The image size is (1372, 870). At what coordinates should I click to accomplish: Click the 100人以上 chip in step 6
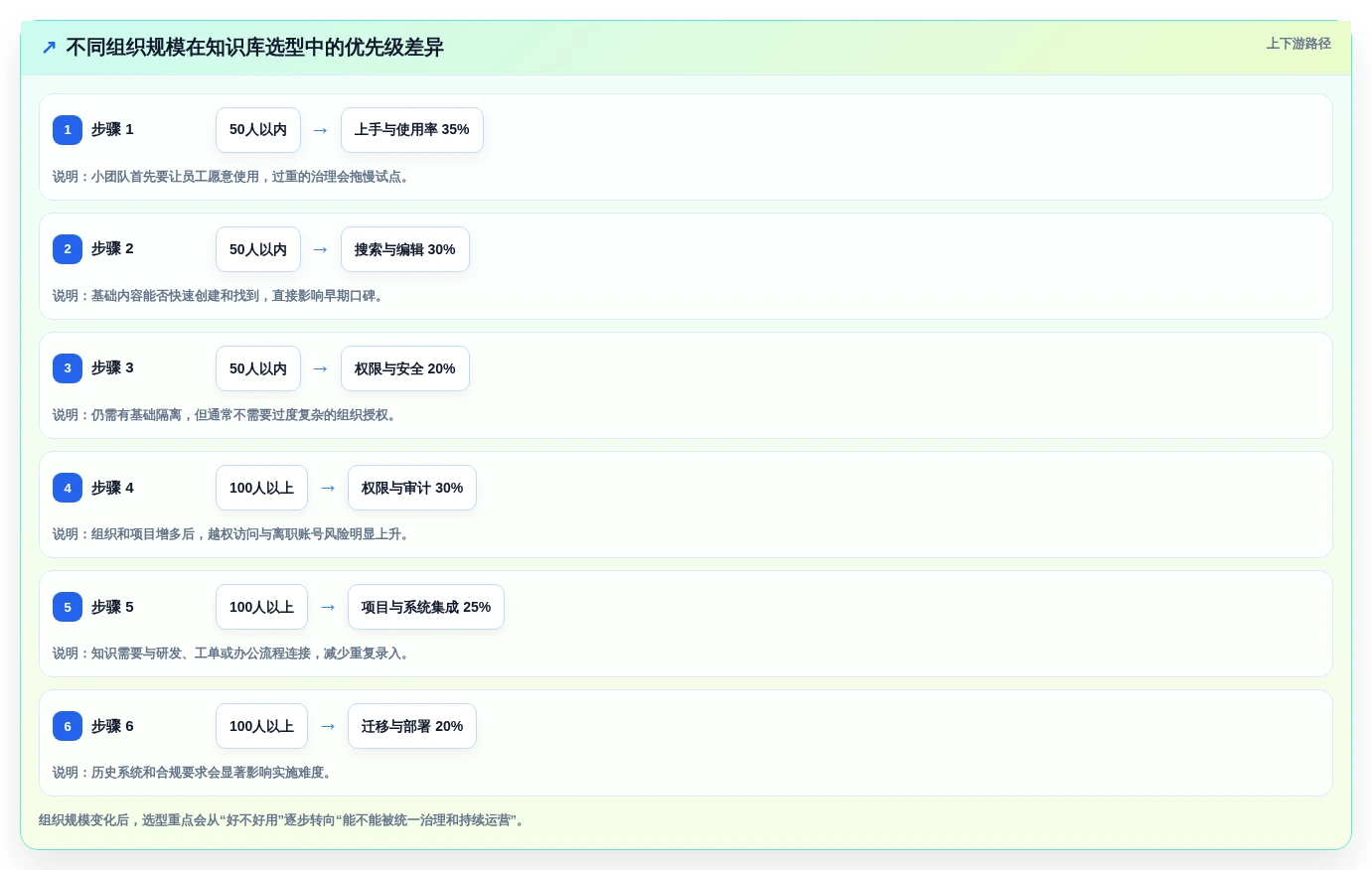pyautogui.click(x=261, y=726)
